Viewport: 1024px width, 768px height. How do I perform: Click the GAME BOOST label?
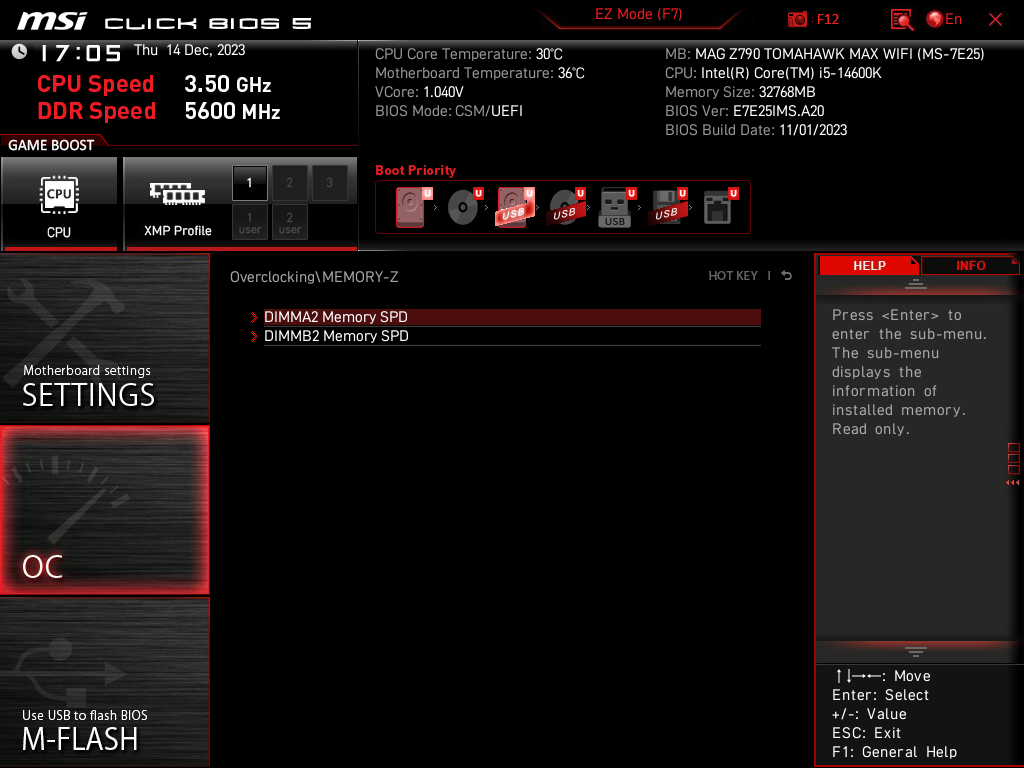click(x=51, y=145)
